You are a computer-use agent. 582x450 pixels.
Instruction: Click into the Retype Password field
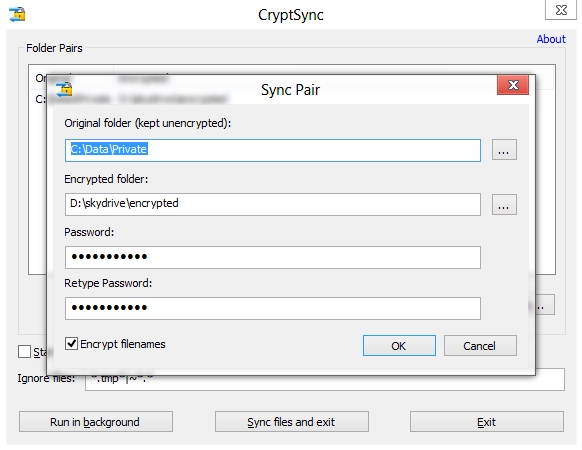273,308
